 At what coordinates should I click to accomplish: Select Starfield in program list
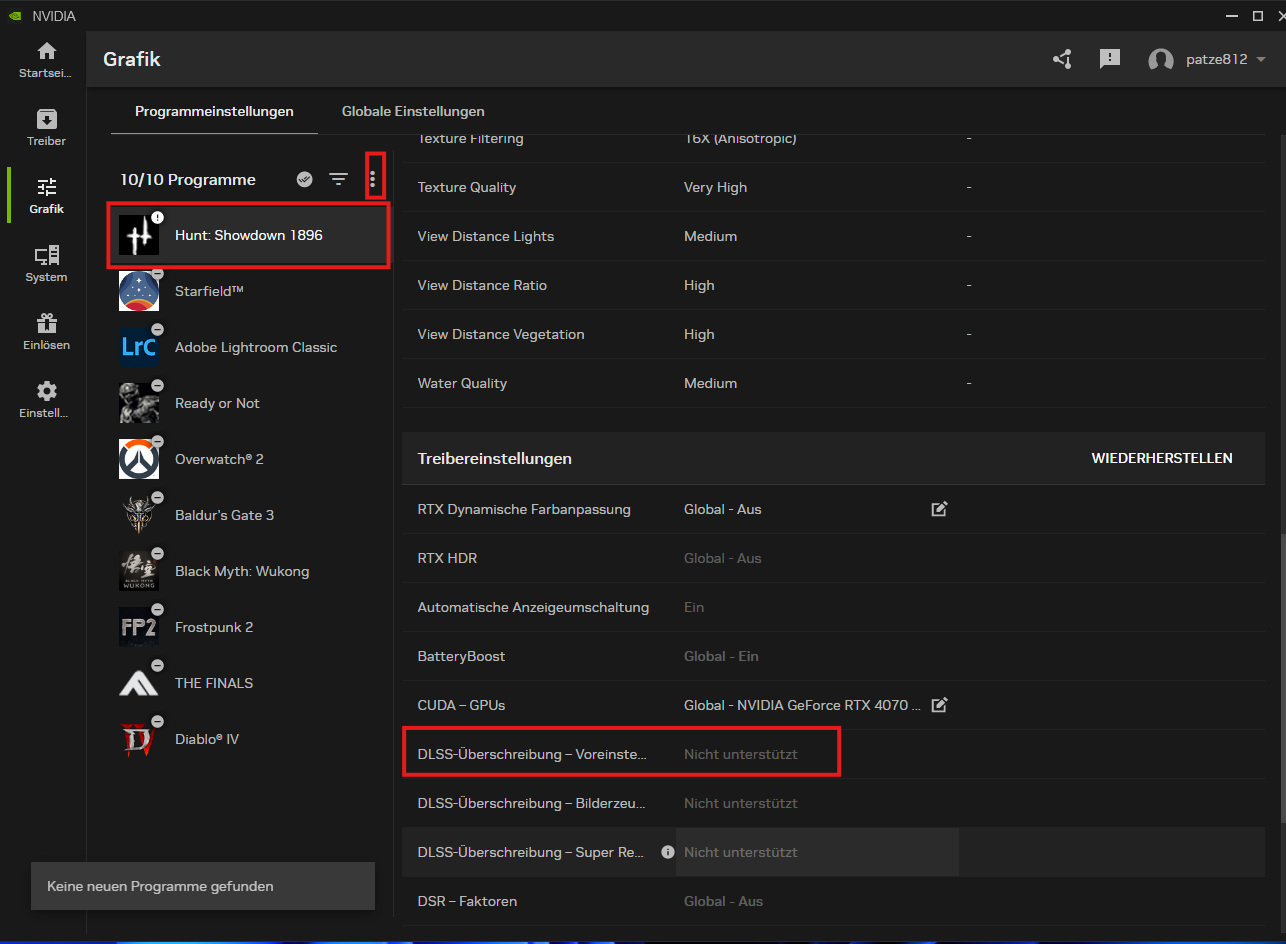248,291
